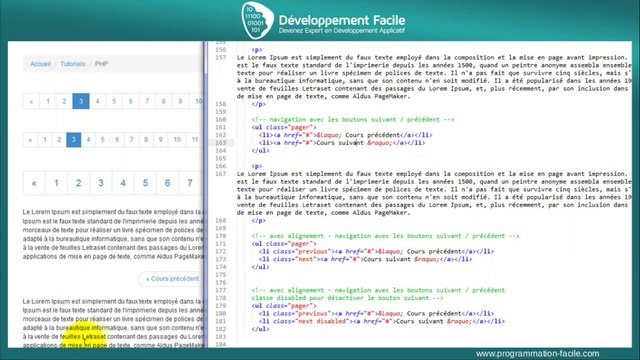
Task: Go to previous page in top pagination row
Action: point(31,101)
